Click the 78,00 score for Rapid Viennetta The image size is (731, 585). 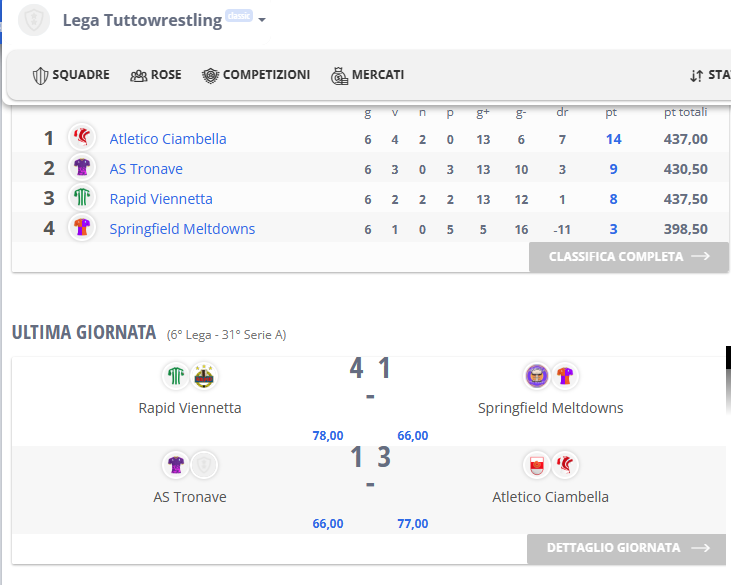pyautogui.click(x=328, y=436)
